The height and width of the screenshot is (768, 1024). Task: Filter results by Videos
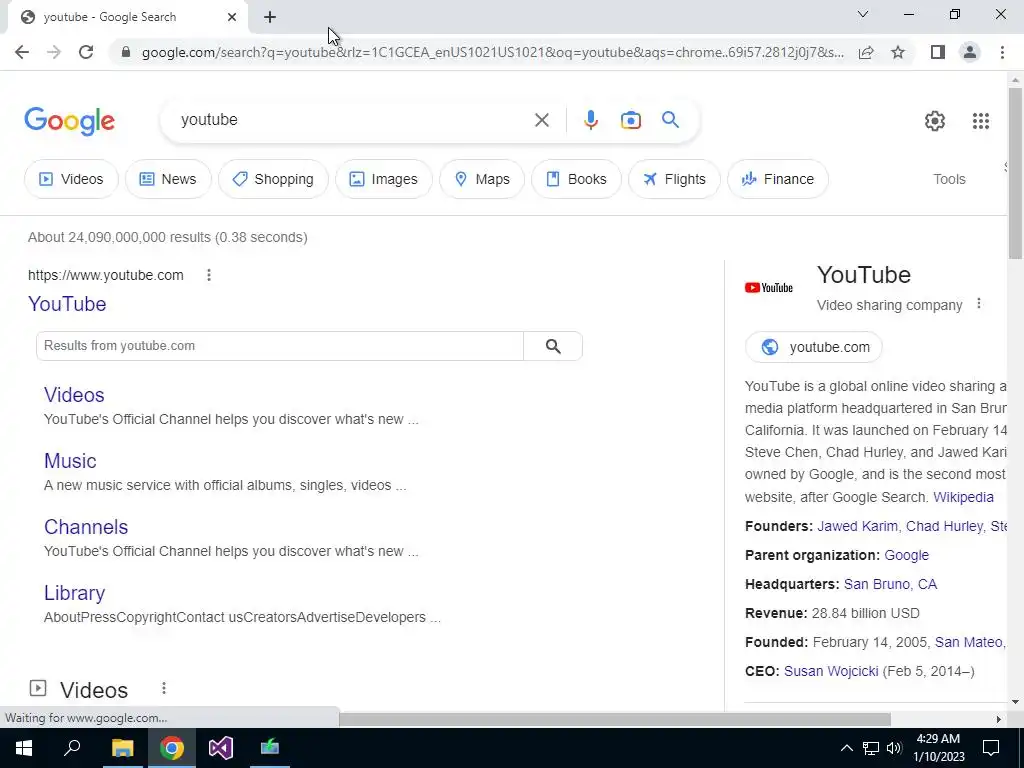(71, 179)
